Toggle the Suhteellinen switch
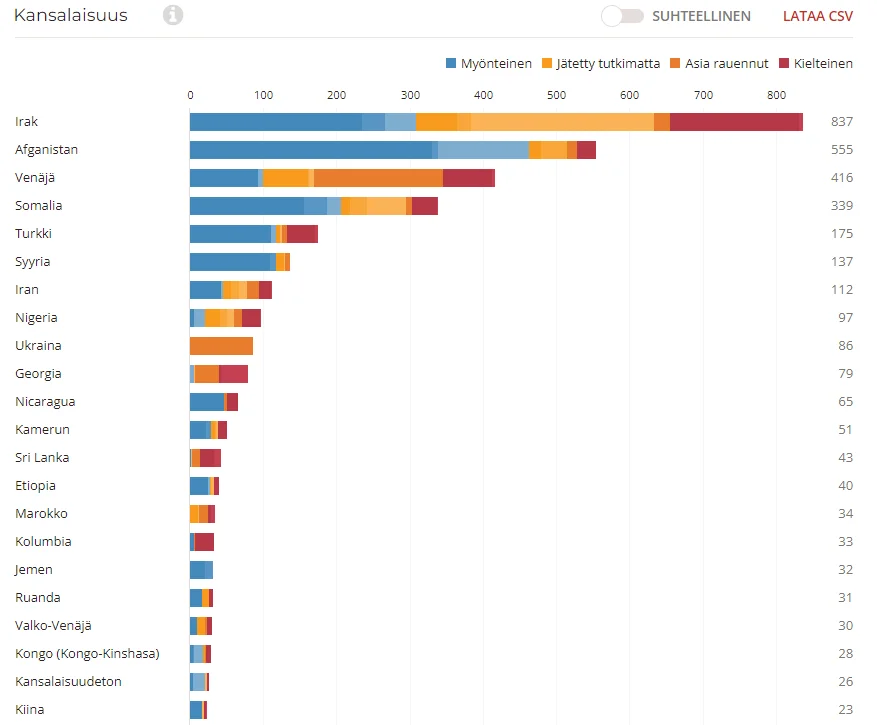 pyautogui.click(x=622, y=16)
